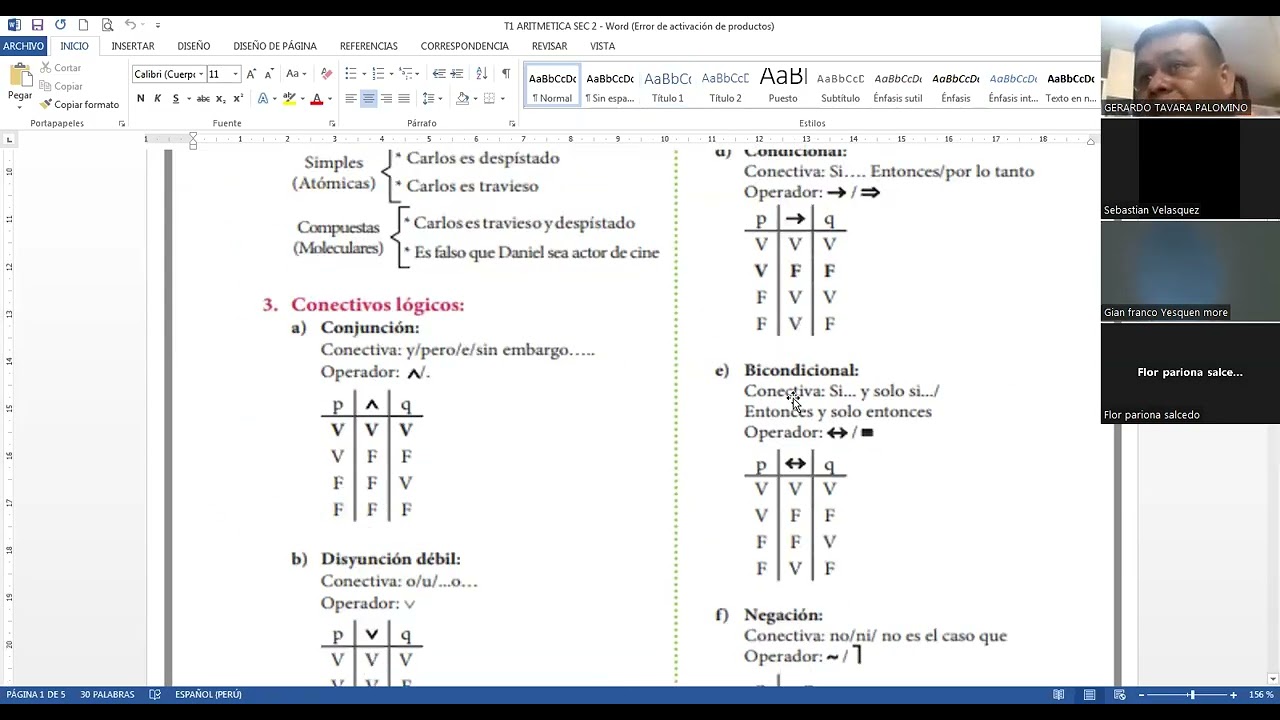This screenshot has height=720, width=1280.
Task: Toggle superscript formatting
Action: [237, 98]
